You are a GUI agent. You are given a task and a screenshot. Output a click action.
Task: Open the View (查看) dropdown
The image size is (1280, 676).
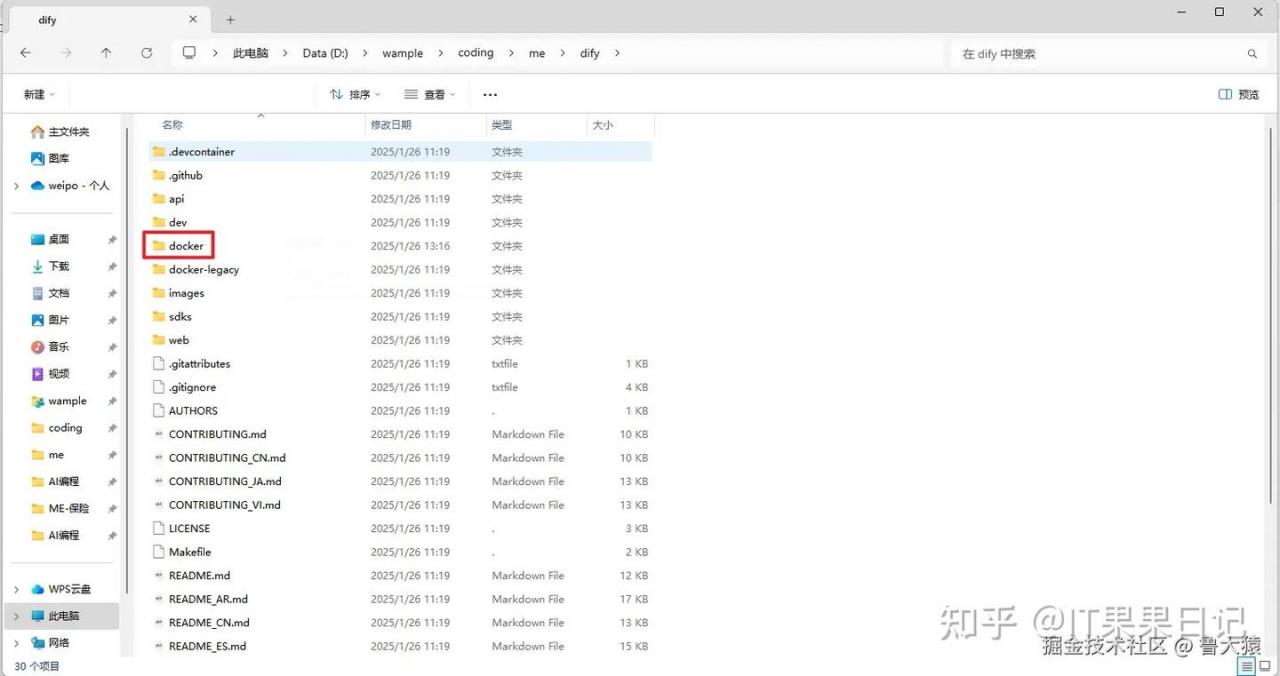[430, 94]
